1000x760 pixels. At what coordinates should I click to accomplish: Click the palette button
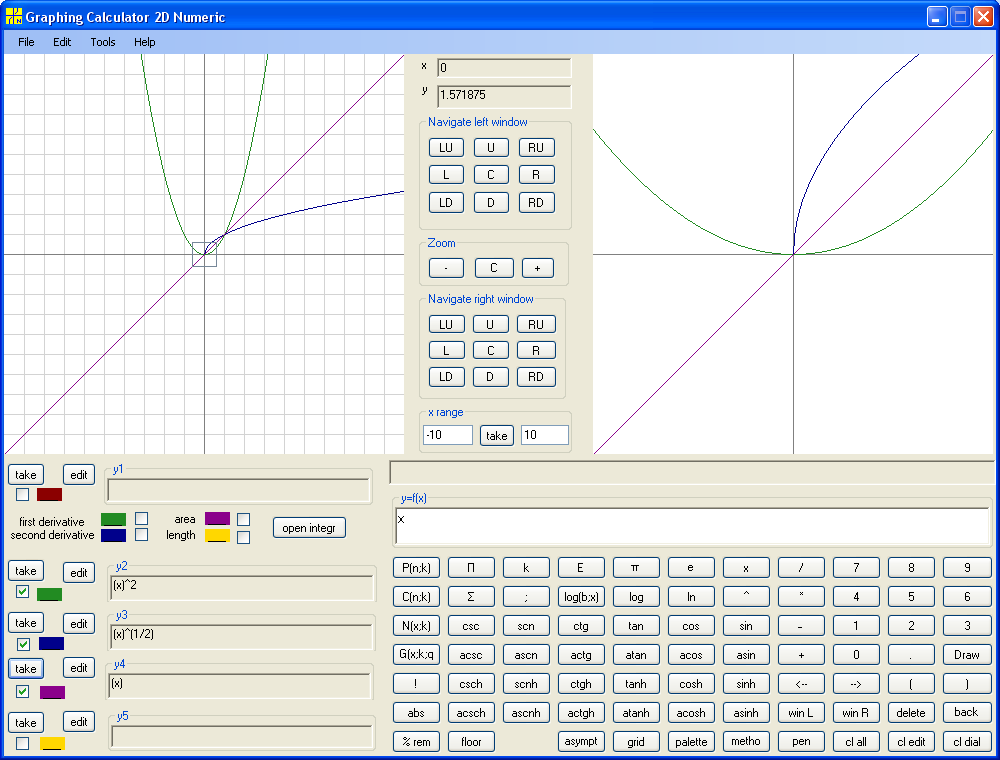[x=691, y=742]
